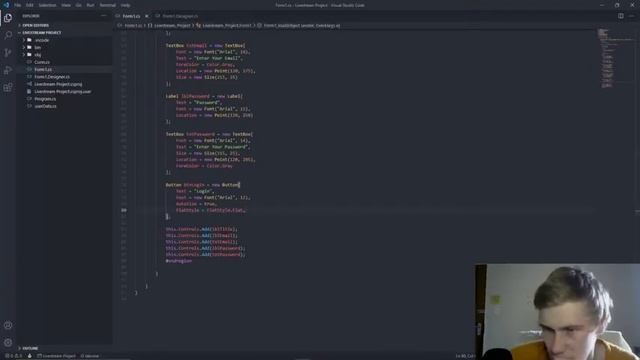
Task: Open the View menu
Action: 66,5
